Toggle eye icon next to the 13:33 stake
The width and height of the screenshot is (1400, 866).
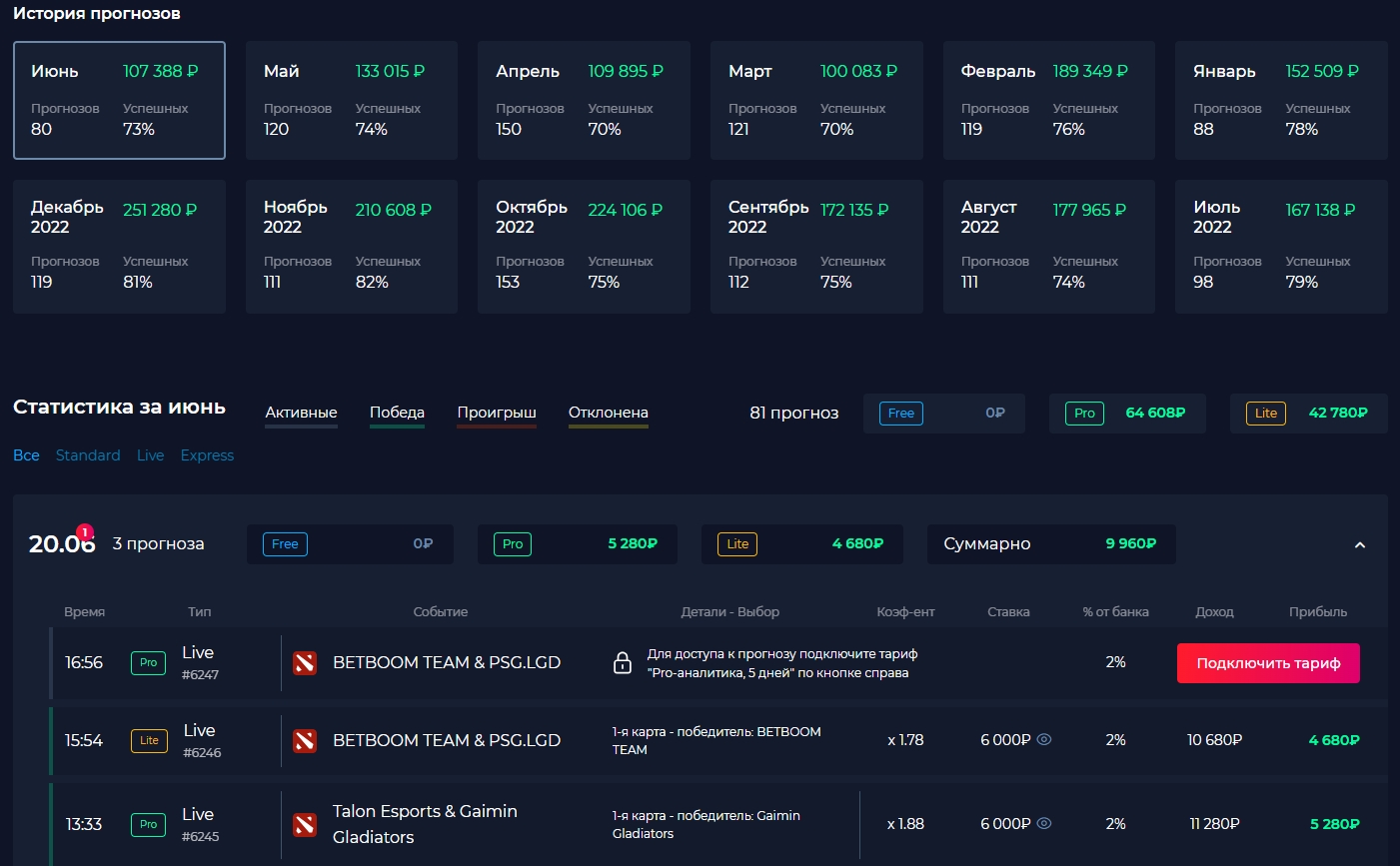coord(1044,824)
